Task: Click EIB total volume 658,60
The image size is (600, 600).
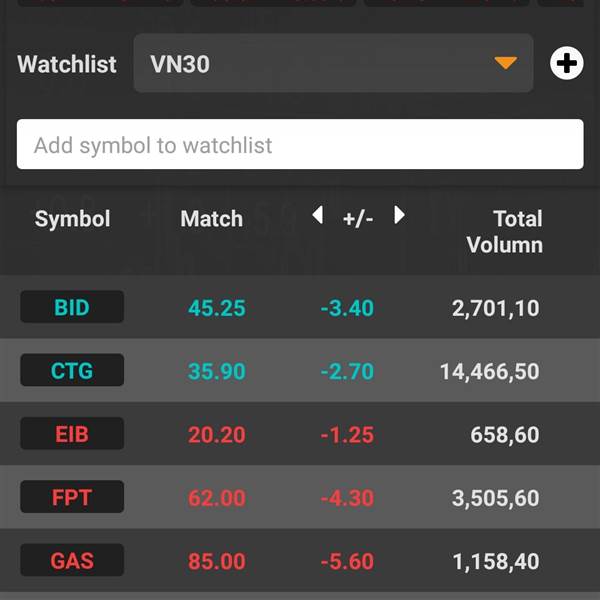Action: click(505, 435)
